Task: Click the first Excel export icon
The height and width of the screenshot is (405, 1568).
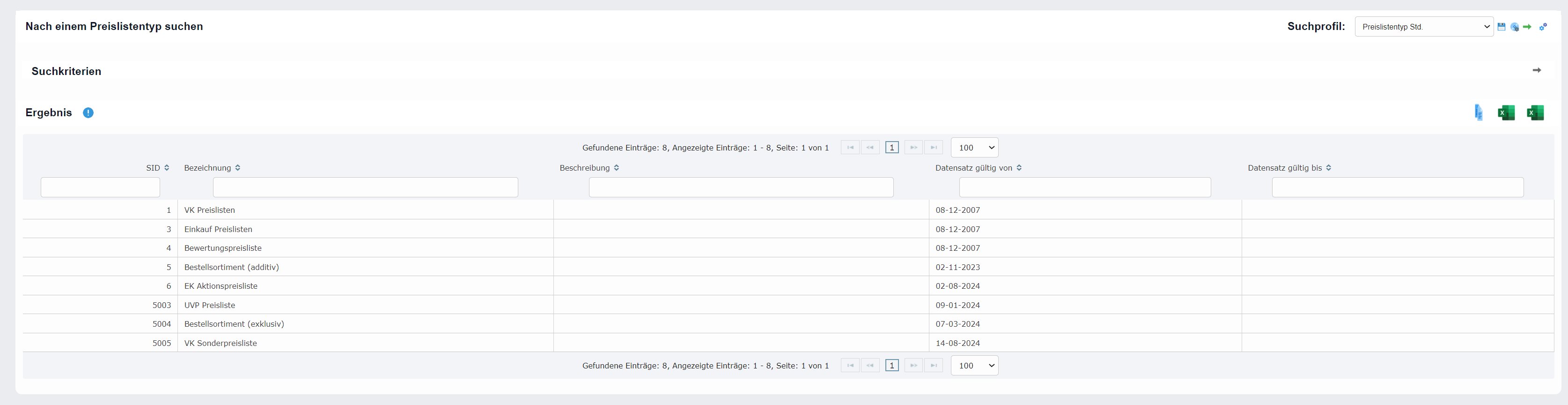Action: 1506,112
